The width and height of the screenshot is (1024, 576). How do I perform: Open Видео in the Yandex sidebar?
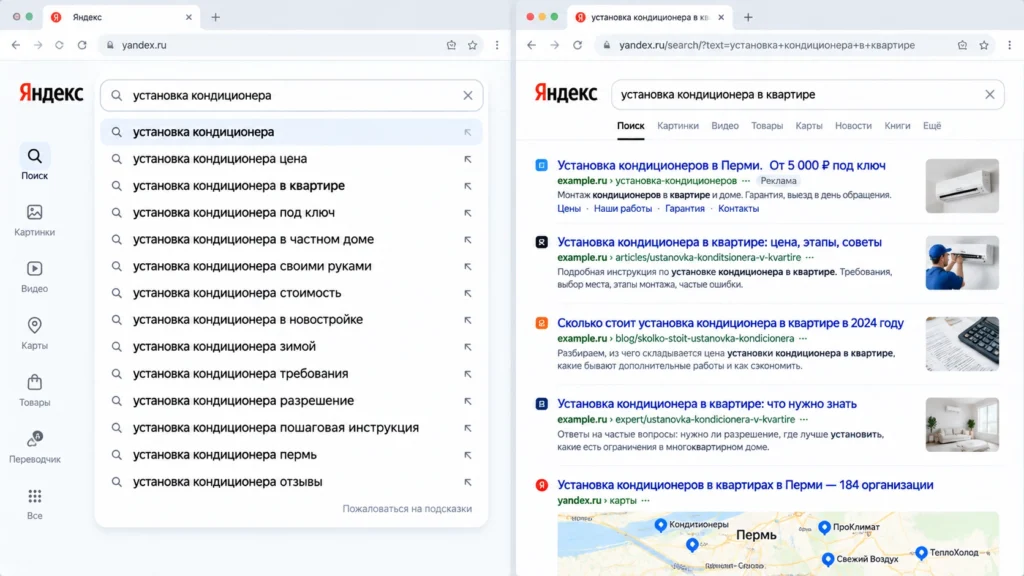pos(34,277)
